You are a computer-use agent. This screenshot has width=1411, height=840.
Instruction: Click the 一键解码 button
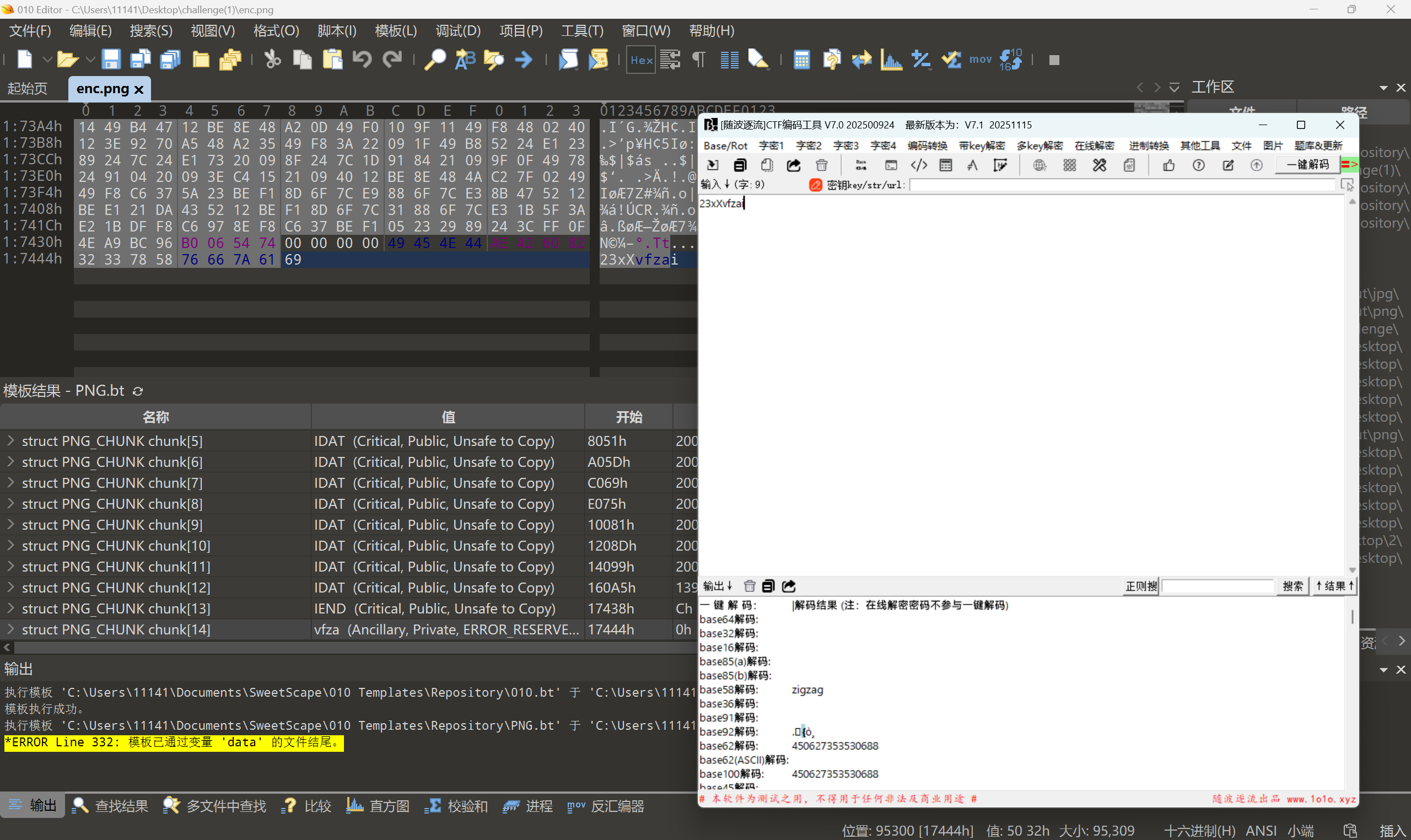coord(1307,165)
